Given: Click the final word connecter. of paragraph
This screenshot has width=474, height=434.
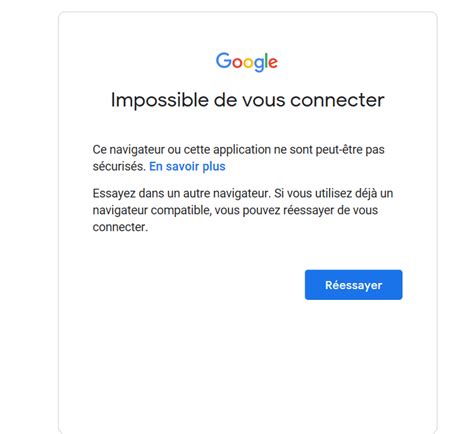Looking at the screenshot, I should tap(120, 227).
